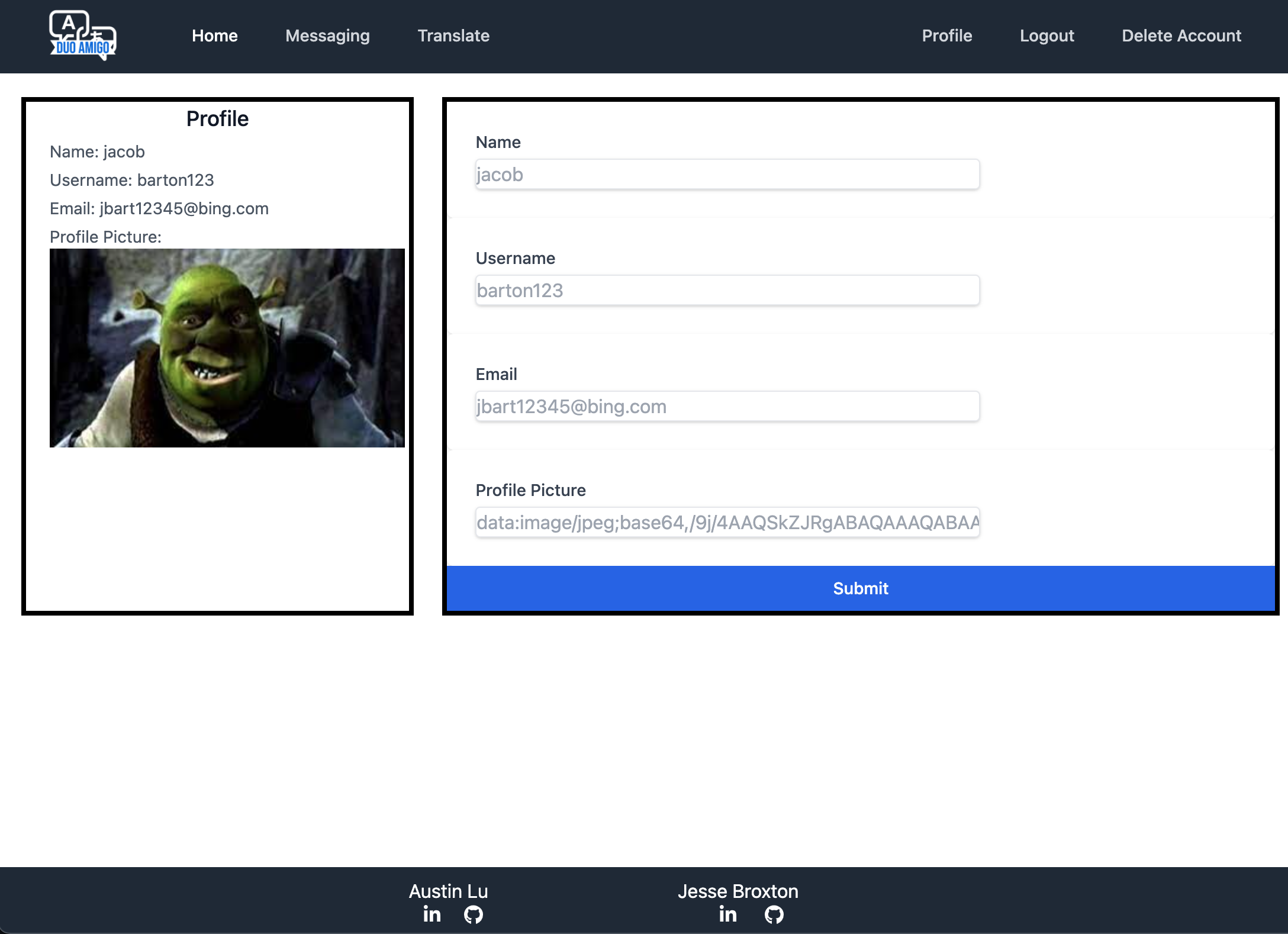Open Austin Lu's LinkedIn icon
This screenshot has height=934, width=1288.
tap(432, 914)
